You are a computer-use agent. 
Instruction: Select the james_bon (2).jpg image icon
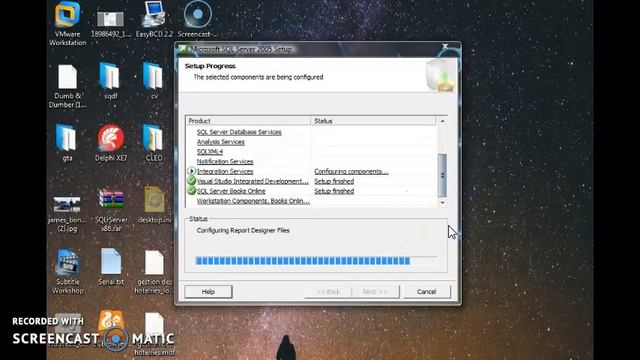[x=67, y=214]
